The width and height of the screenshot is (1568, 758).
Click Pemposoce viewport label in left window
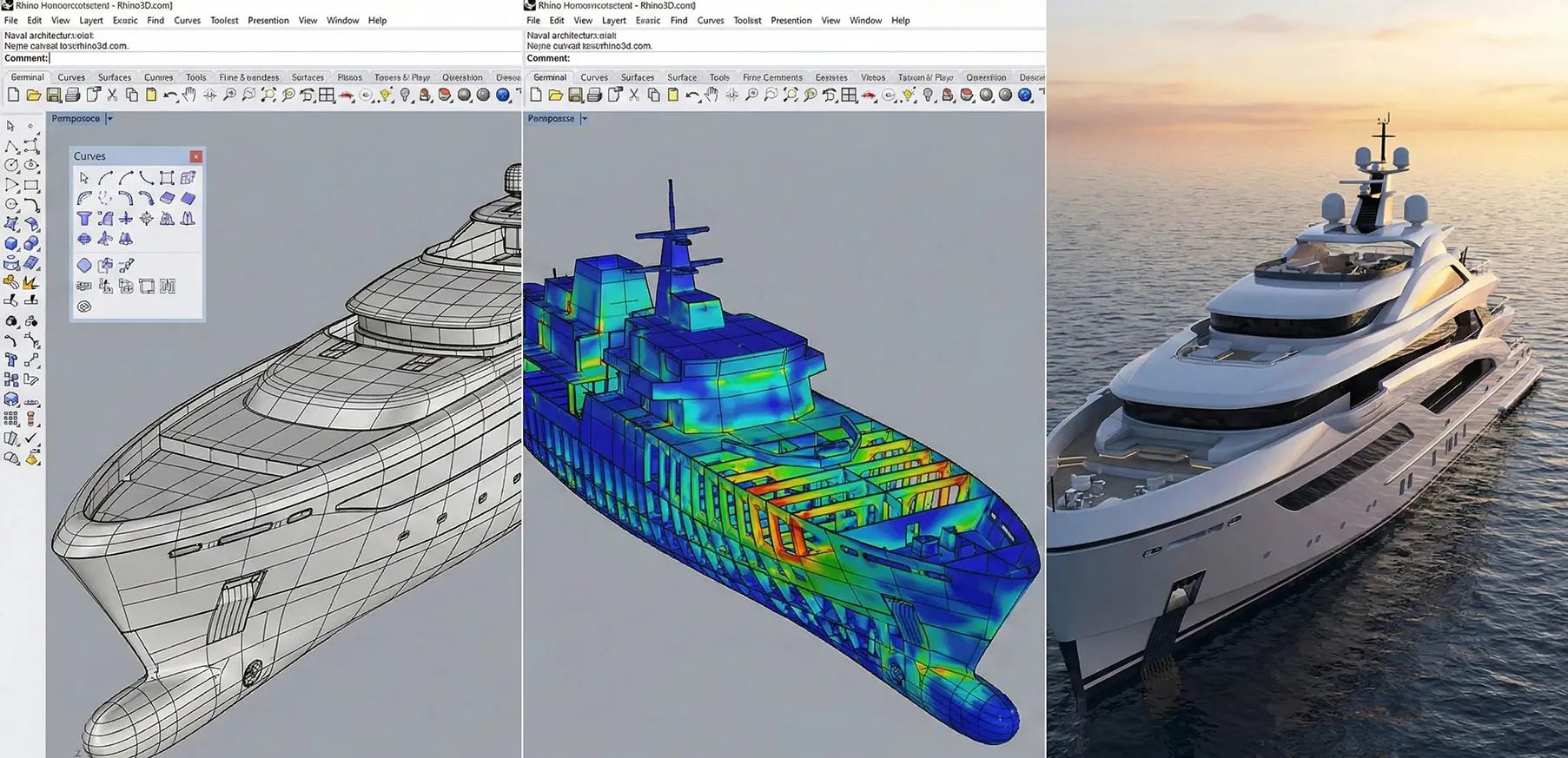click(76, 118)
